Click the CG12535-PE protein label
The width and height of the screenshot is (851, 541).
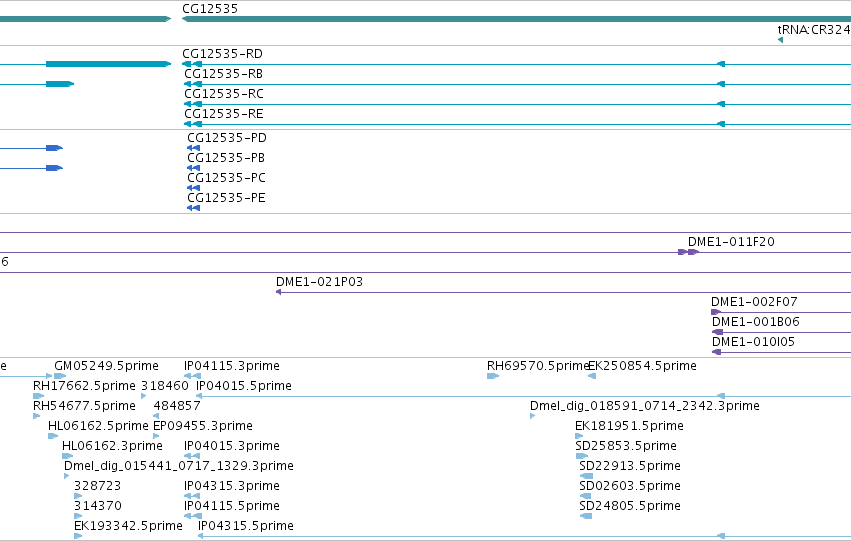click(x=226, y=198)
